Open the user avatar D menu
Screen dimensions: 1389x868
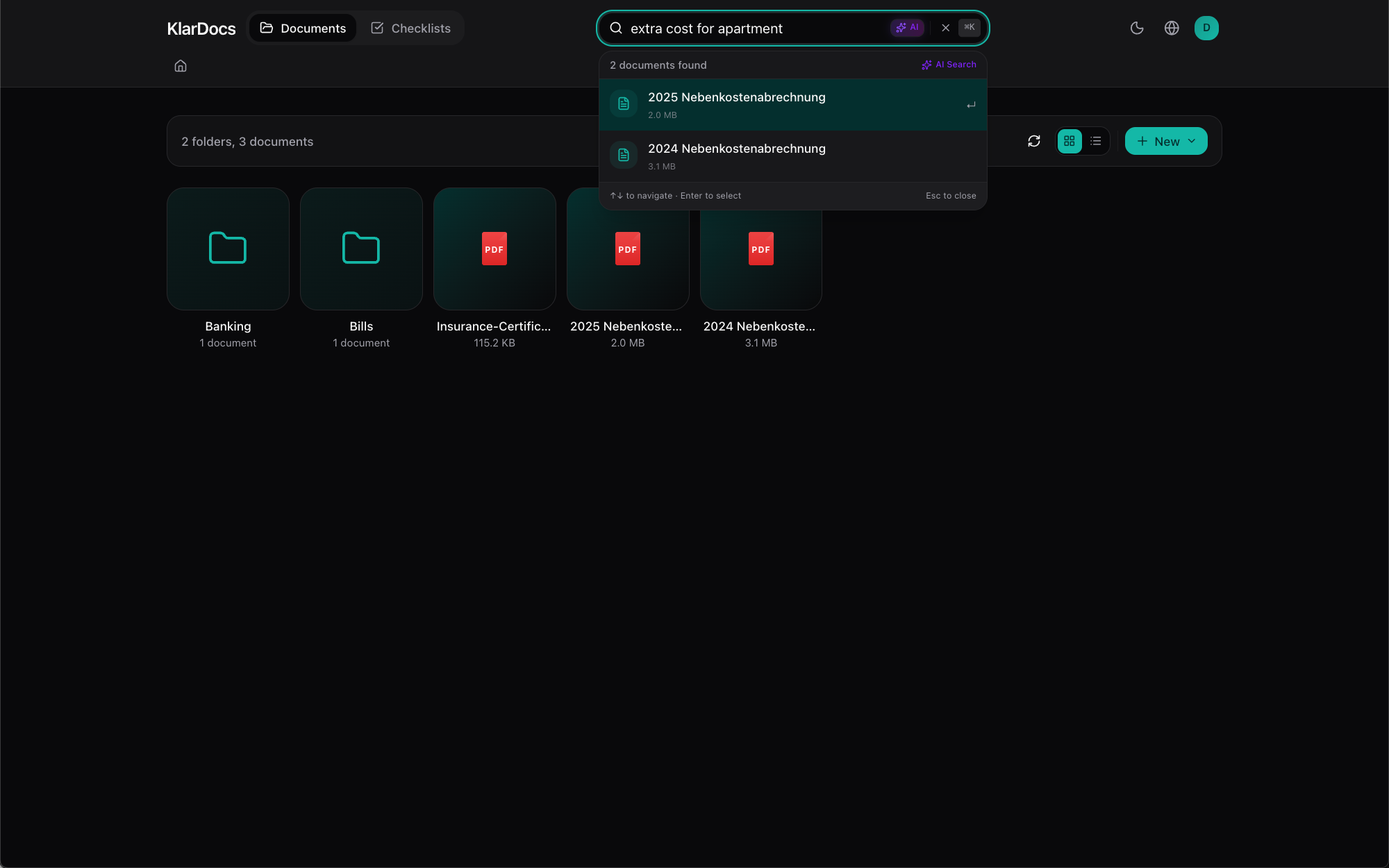(x=1206, y=28)
